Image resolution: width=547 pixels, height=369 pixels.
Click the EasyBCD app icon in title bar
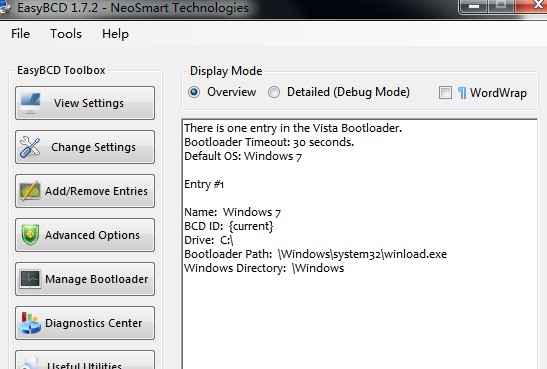pos(5,8)
